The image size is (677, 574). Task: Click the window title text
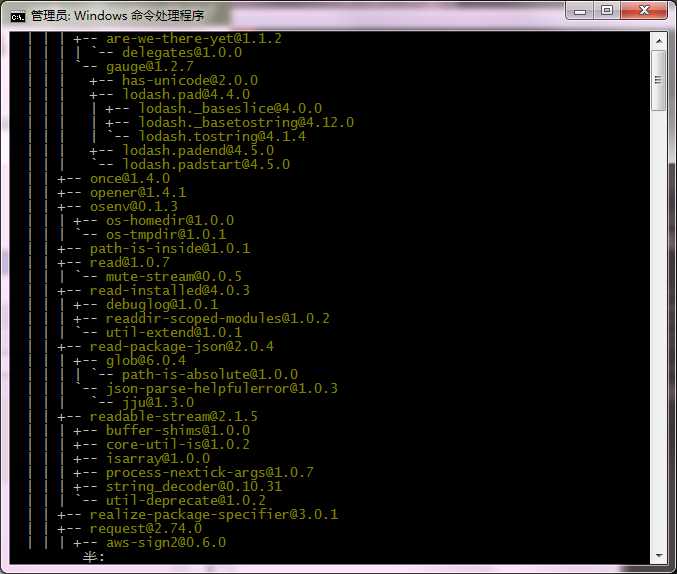pyautogui.click(x=117, y=16)
